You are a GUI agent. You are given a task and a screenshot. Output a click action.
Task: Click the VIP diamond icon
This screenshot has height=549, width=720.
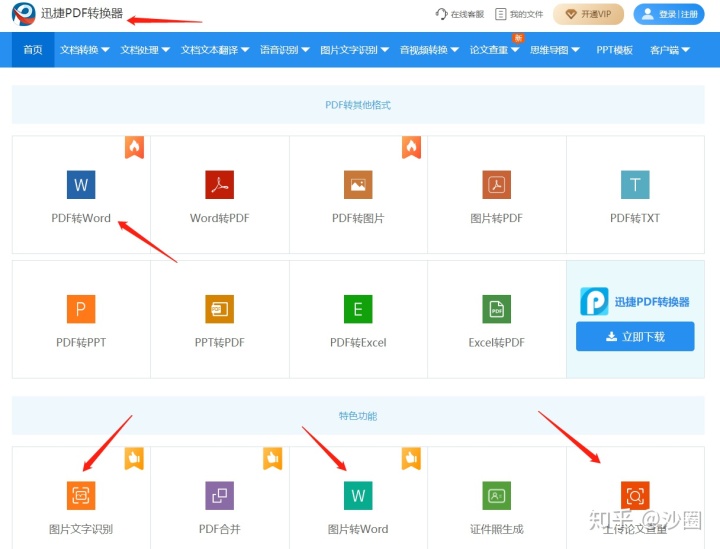point(571,14)
